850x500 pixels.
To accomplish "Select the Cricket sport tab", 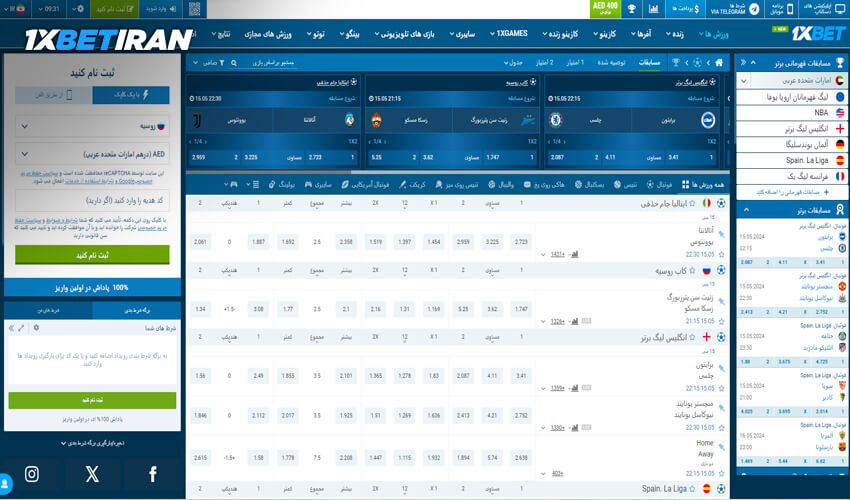I will pos(413,184).
